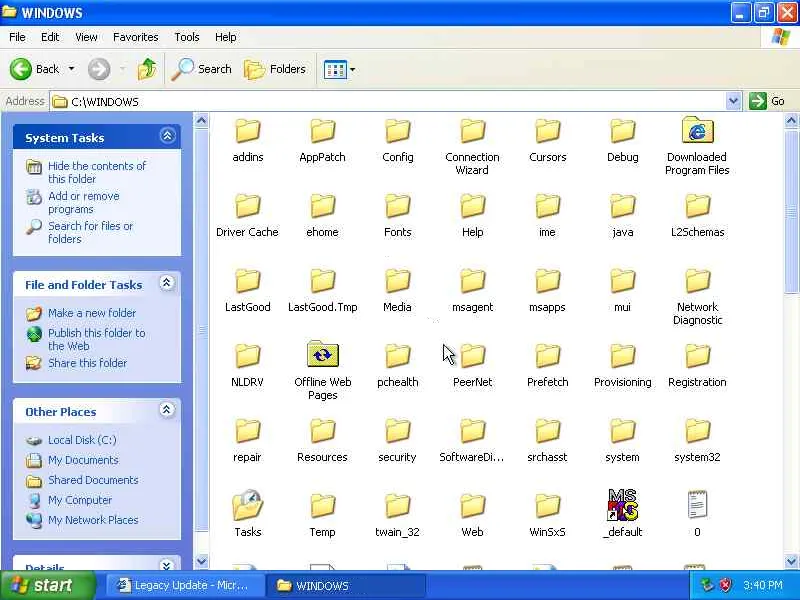
Task: Go to My Documents
Action: pyautogui.click(x=83, y=460)
